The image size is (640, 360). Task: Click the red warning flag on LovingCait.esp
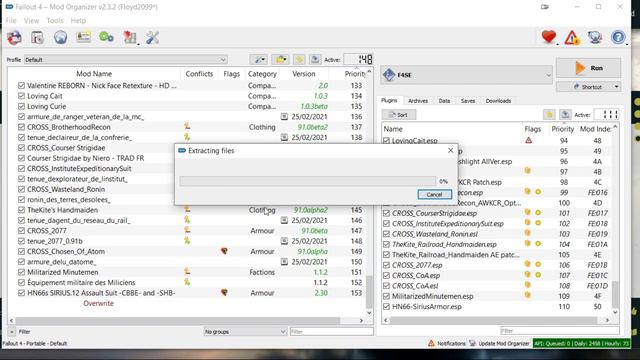coord(529,140)
